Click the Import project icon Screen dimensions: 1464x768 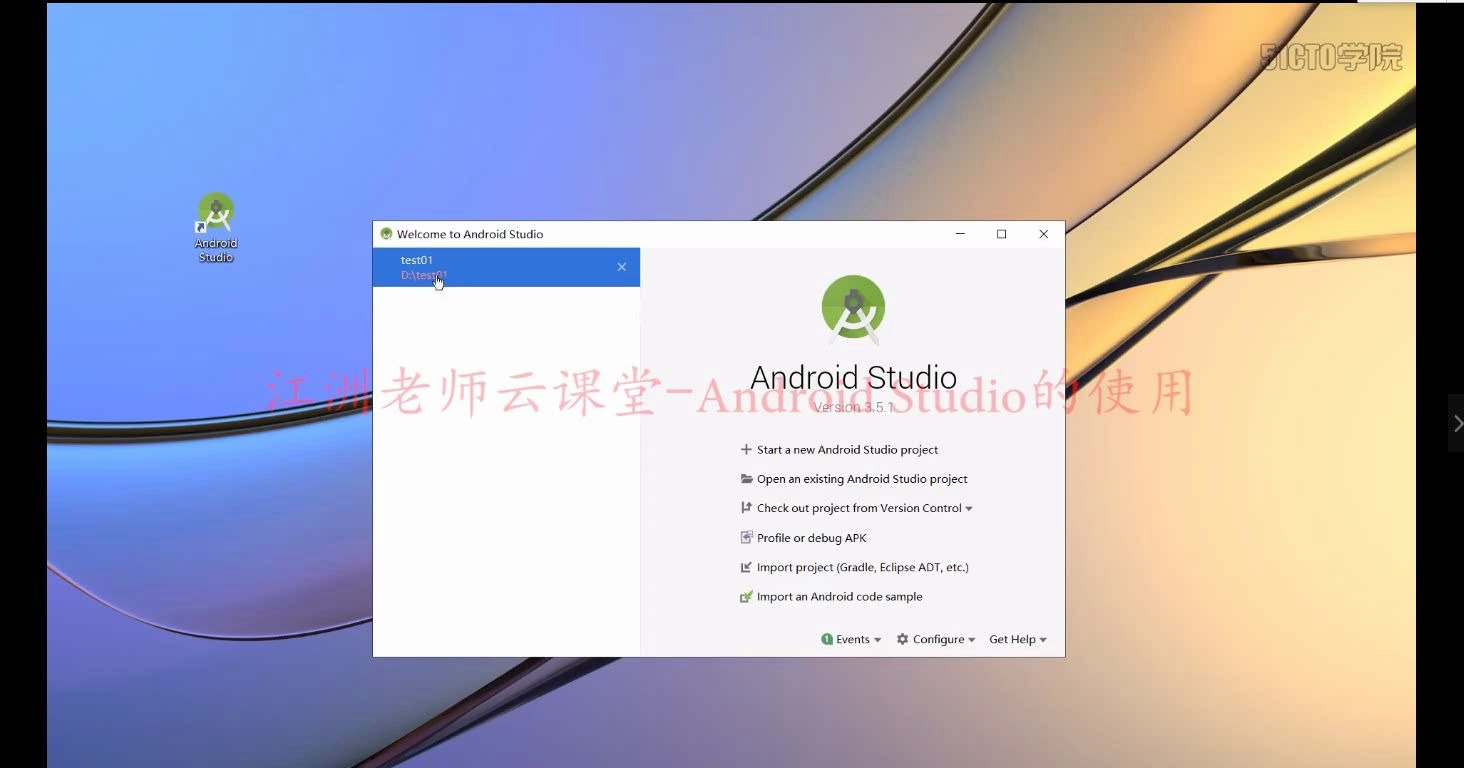746,567
